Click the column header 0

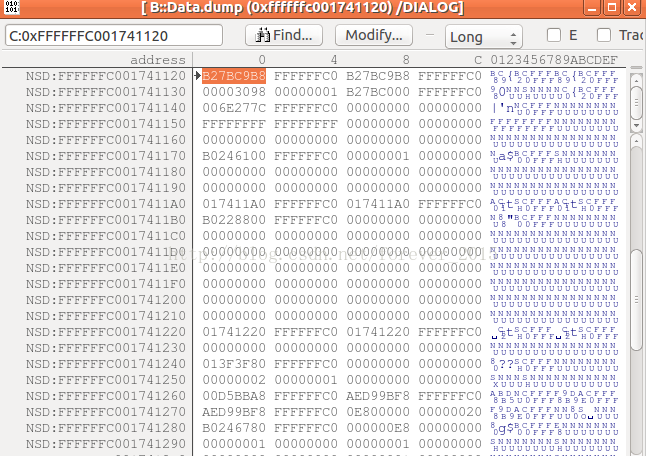[x=262, y=60]
